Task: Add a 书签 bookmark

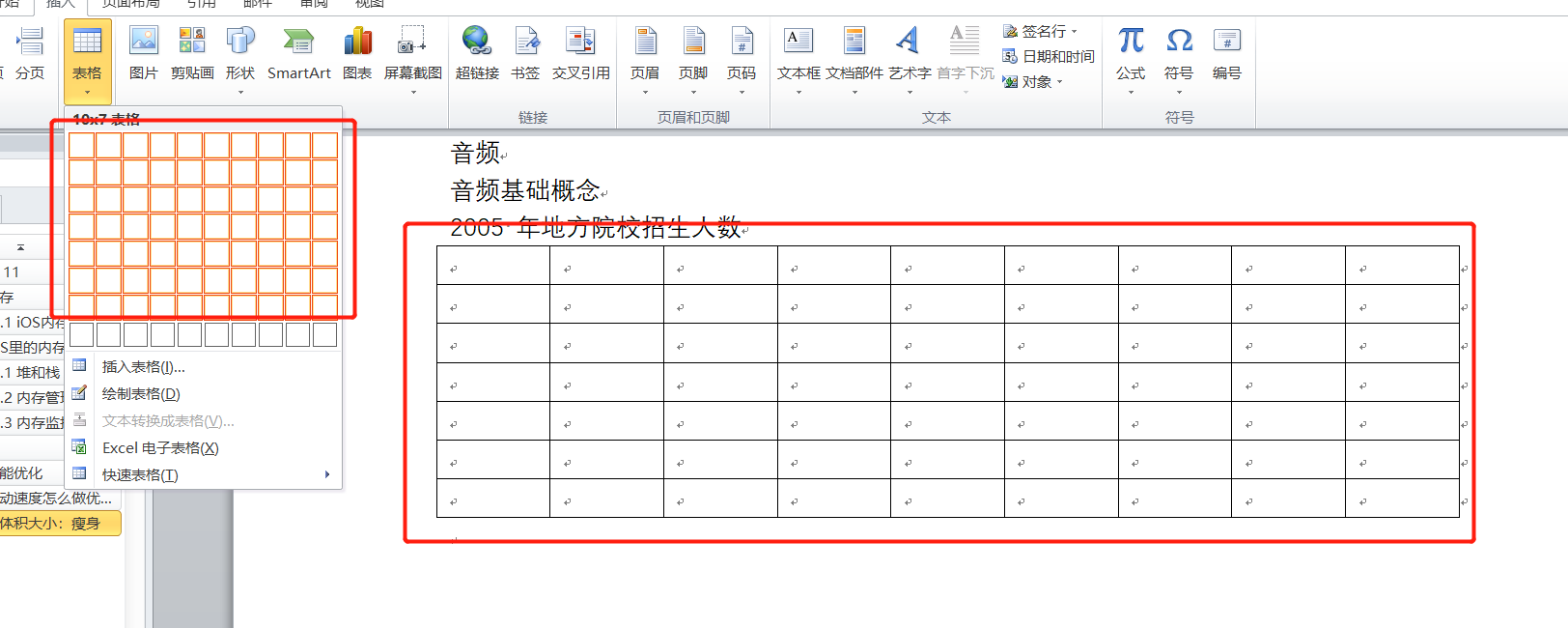Action: [x=525, y=52]
